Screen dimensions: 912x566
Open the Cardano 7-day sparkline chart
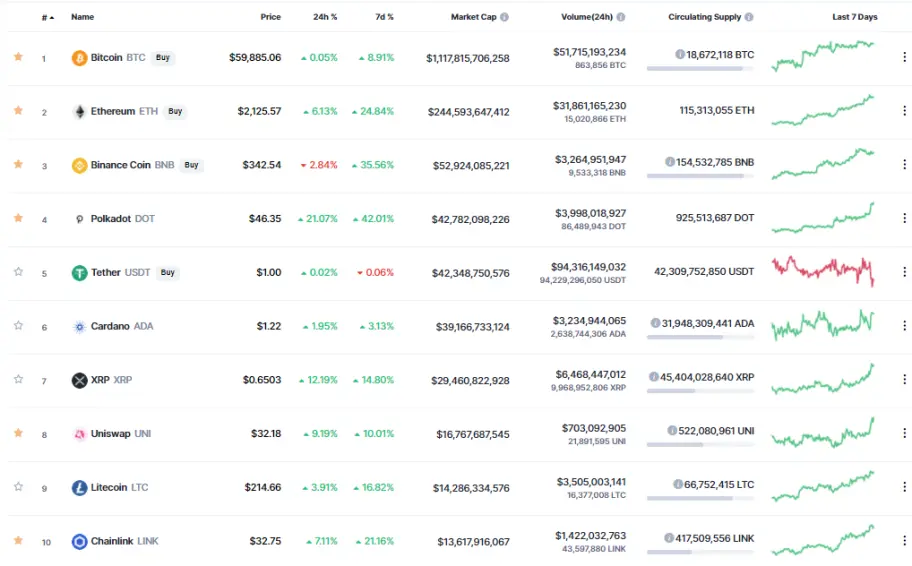click(x=823, y=325)
